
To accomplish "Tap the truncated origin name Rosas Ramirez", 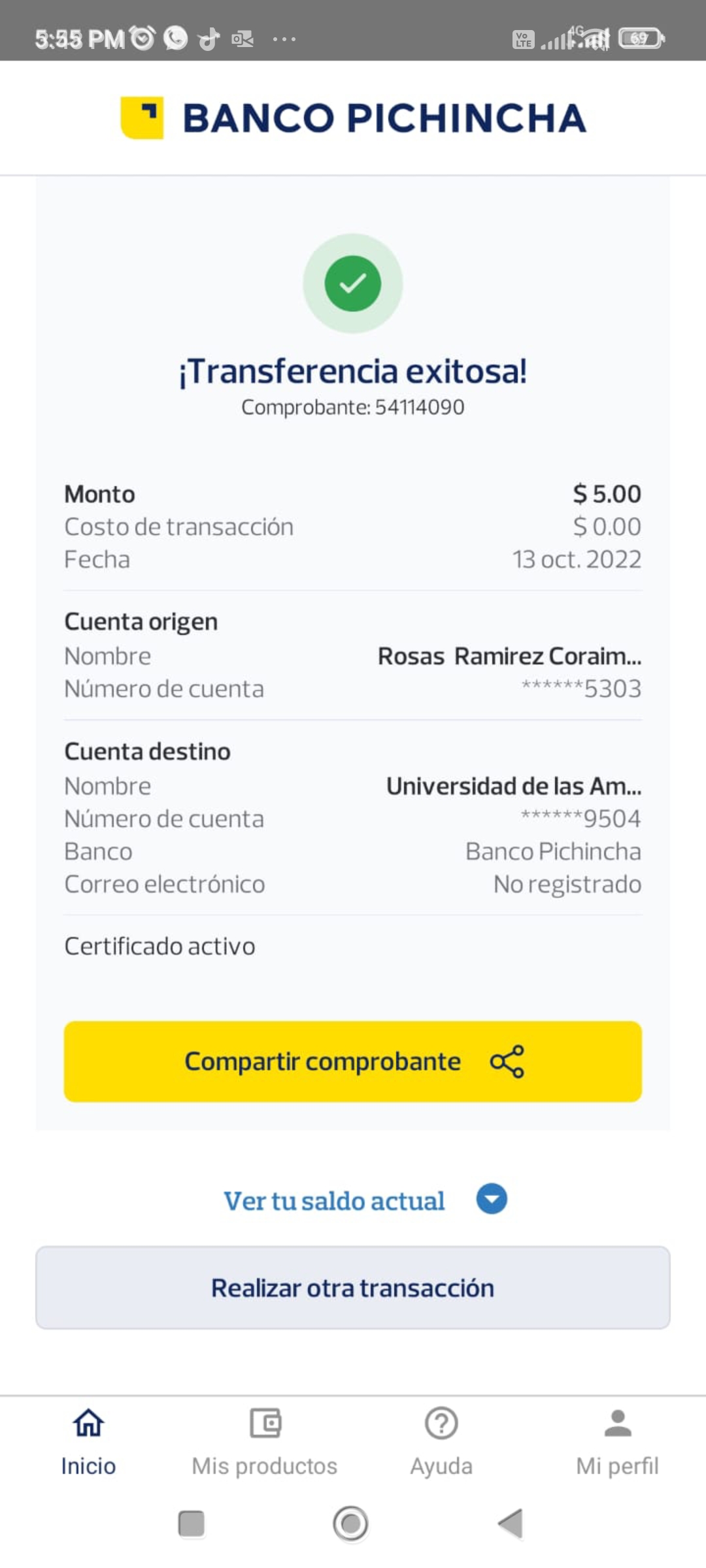I will click(509, 656).
